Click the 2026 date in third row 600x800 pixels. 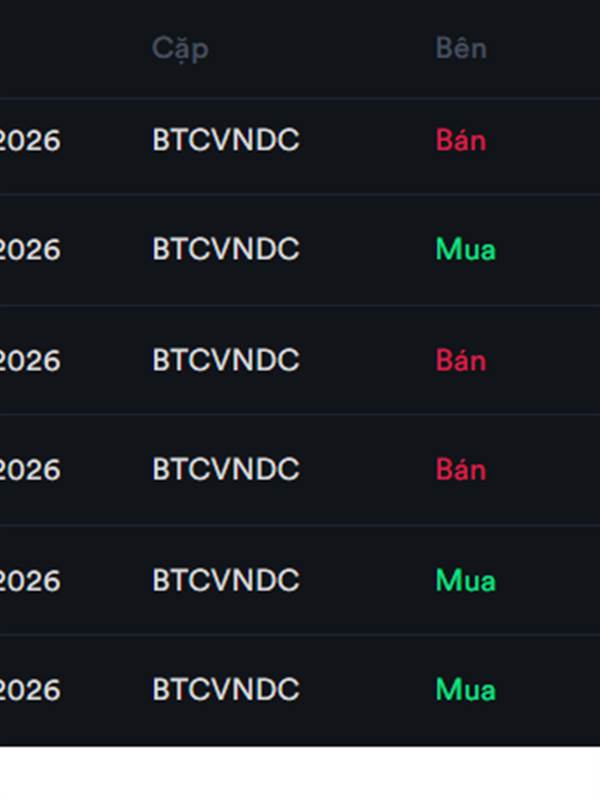point(30,361)
